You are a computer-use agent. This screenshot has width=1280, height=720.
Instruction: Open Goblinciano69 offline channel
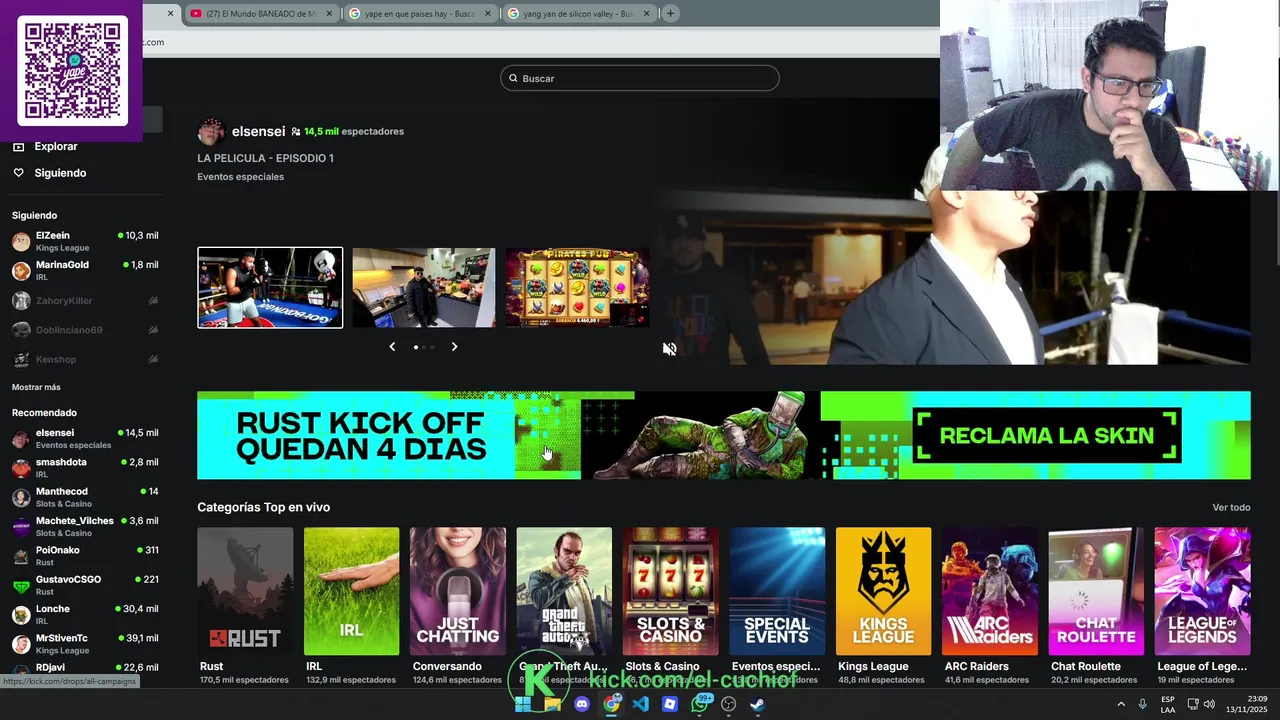(85, 330)
